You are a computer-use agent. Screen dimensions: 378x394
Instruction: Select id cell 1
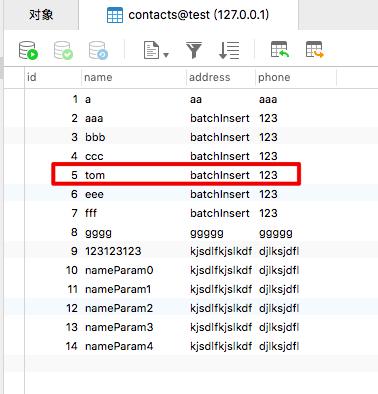coord(75,99)
